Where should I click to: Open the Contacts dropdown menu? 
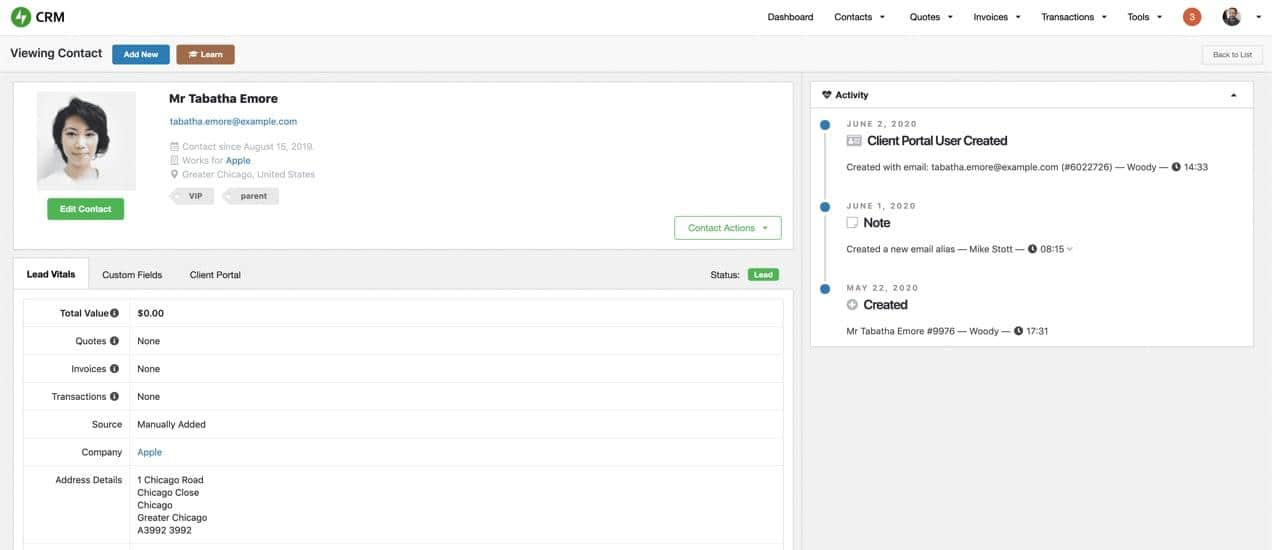pyautogui.click(x=859, y=17)
